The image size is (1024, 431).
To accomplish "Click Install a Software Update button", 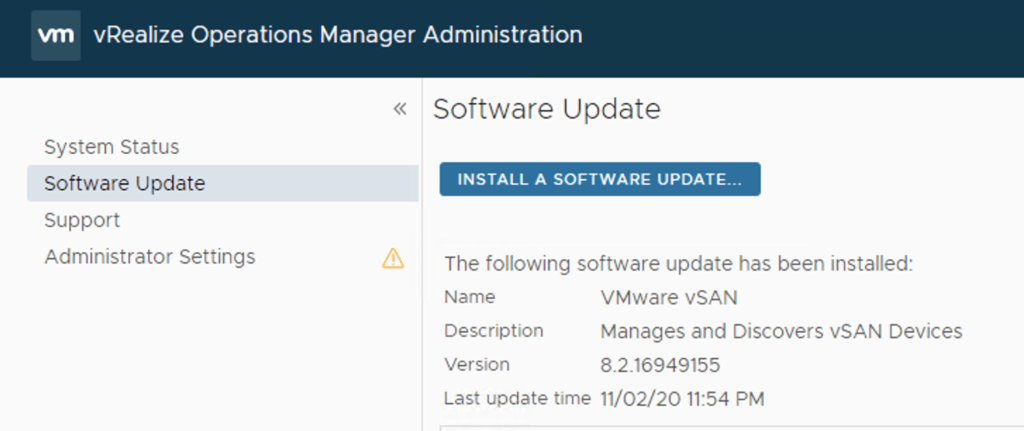I will [x=600, y=179].
